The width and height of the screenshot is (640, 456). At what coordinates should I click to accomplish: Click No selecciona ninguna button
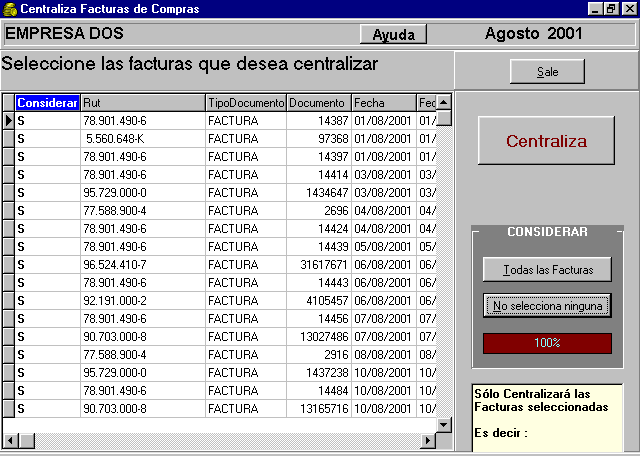tap(547, 305)
